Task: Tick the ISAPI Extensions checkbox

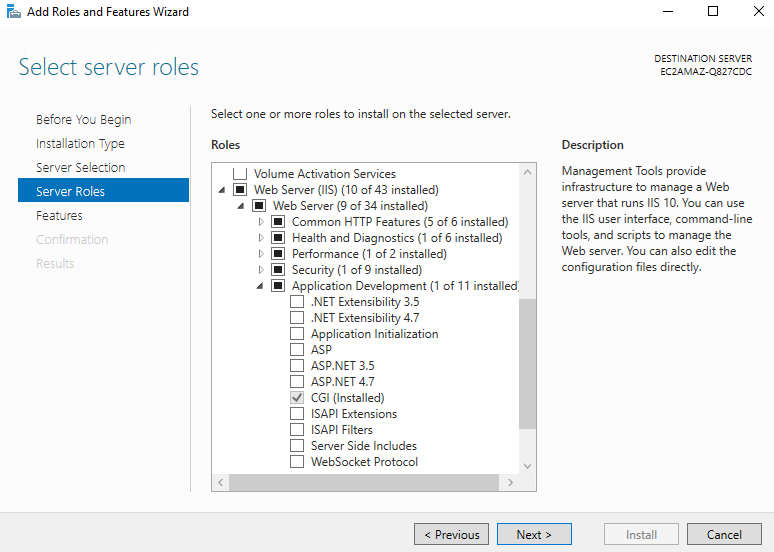Action: click(x=297, y=414)
